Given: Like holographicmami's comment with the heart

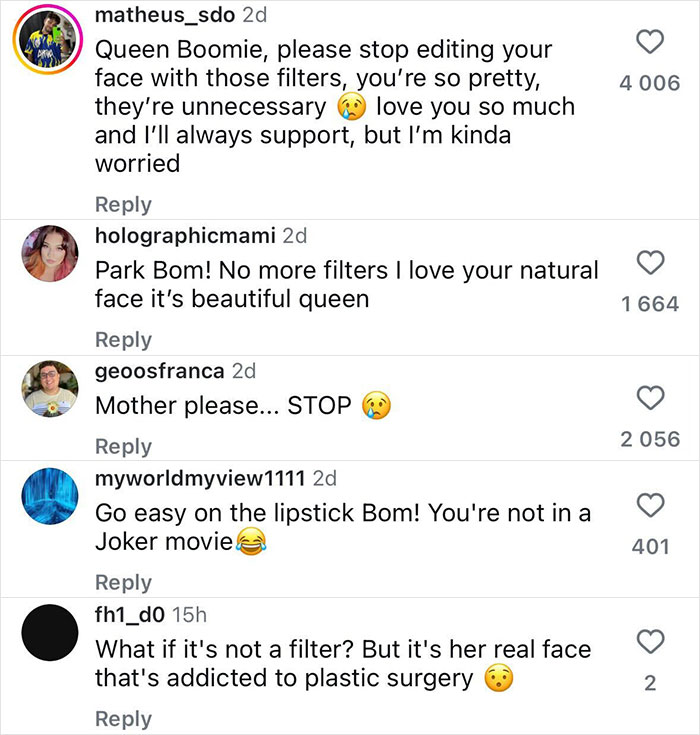Looking at the screenshot, I should (x=651, y=263).
